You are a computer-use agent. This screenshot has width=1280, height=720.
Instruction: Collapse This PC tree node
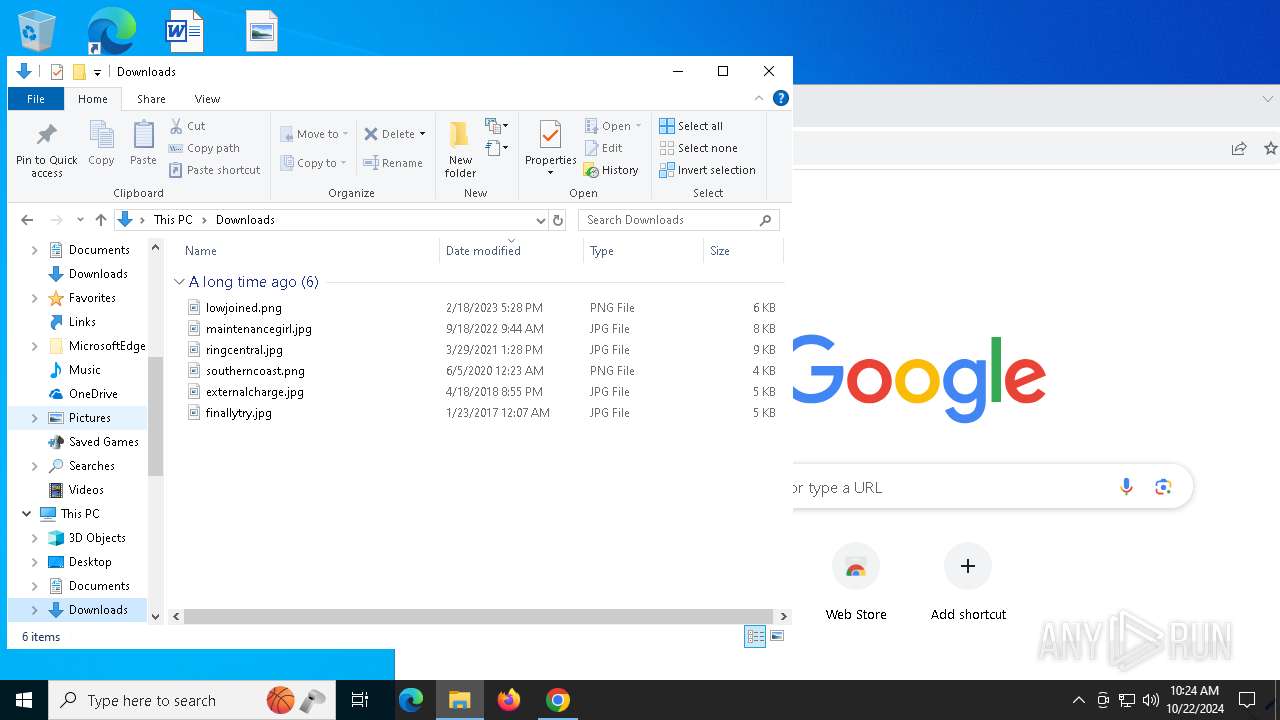point(27,514)
